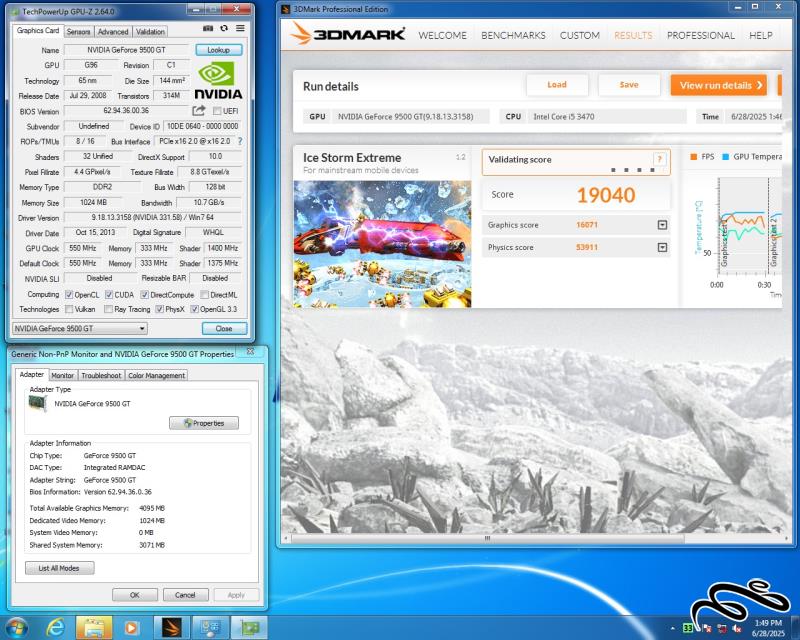800x640 pixels.
Task: Click 3DMark title bar app icon
Action: [x=286, y=9]
